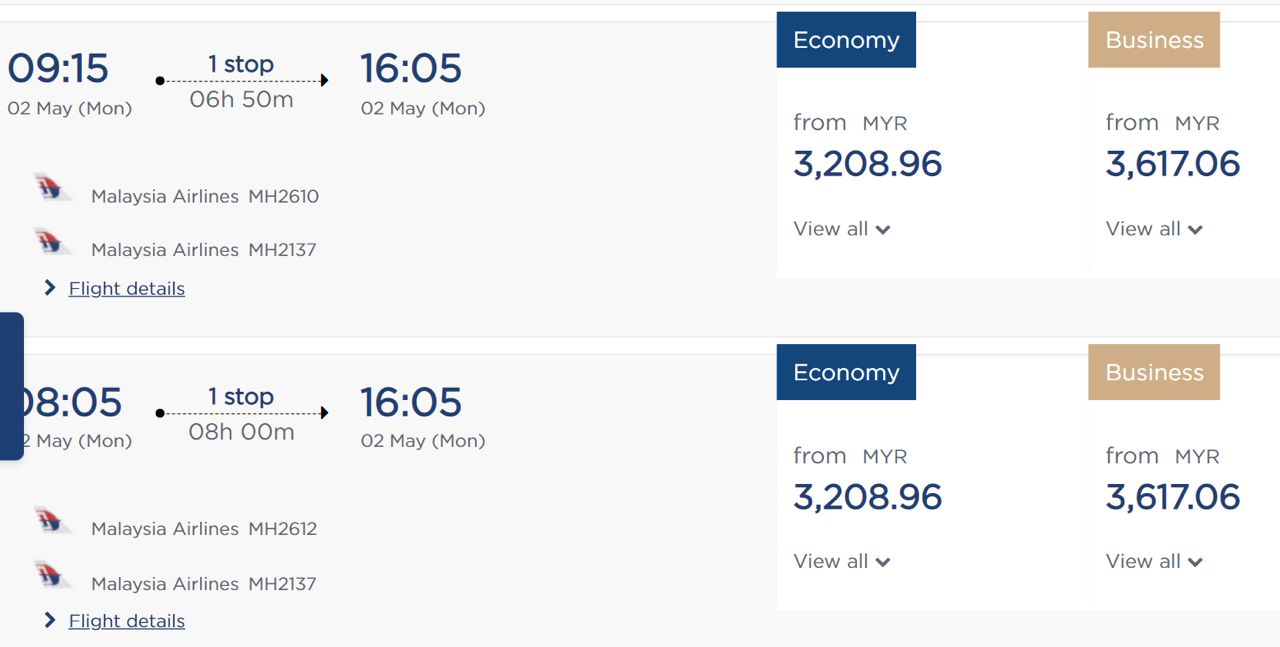The width and height of the screenshot is (1280, 647).
Task: Click Malaysia Airlines logo beside first MH2137
Action: point(52,242)
